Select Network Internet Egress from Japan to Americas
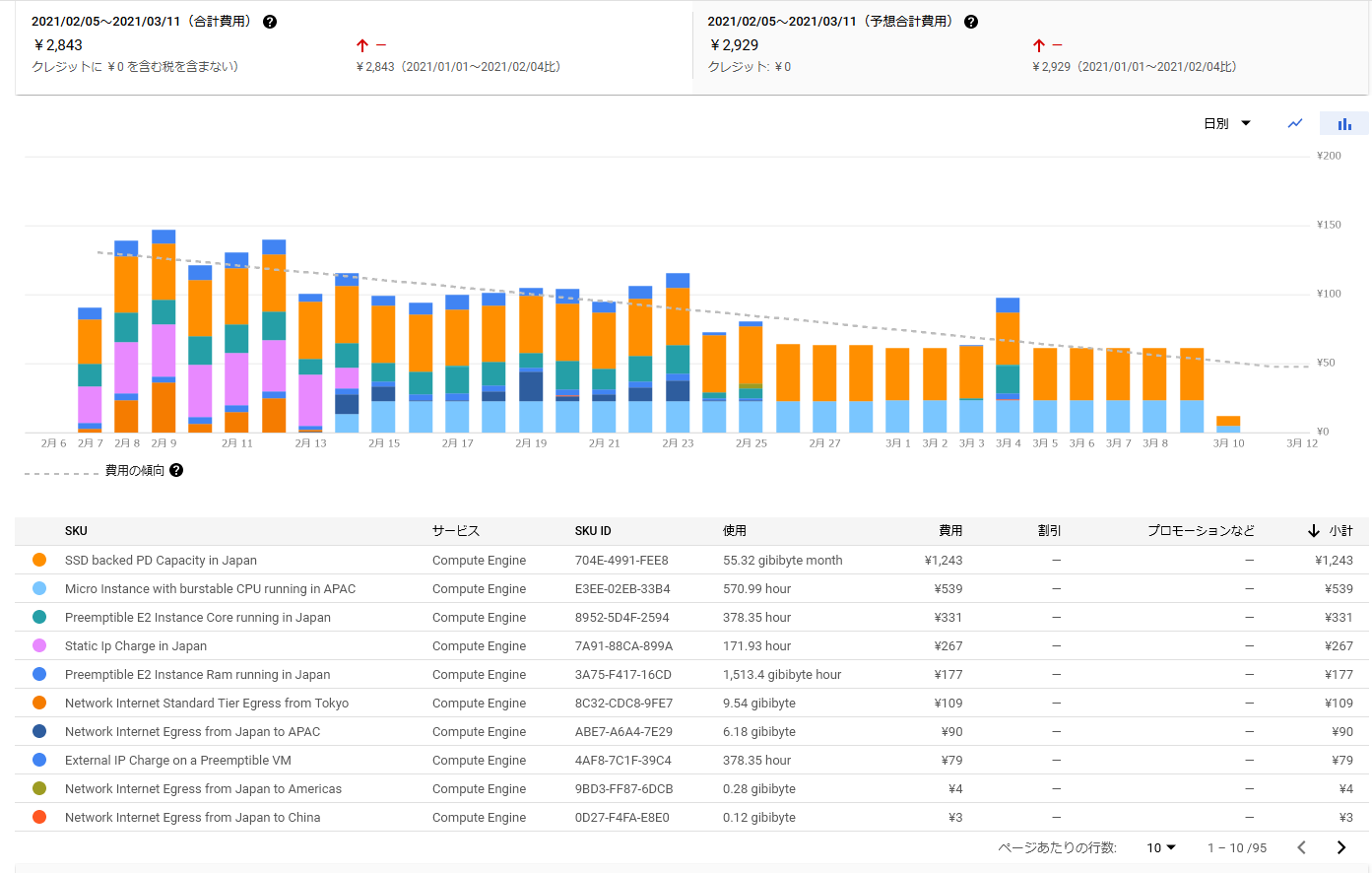 pyautogui.click(x=203, y=788)
